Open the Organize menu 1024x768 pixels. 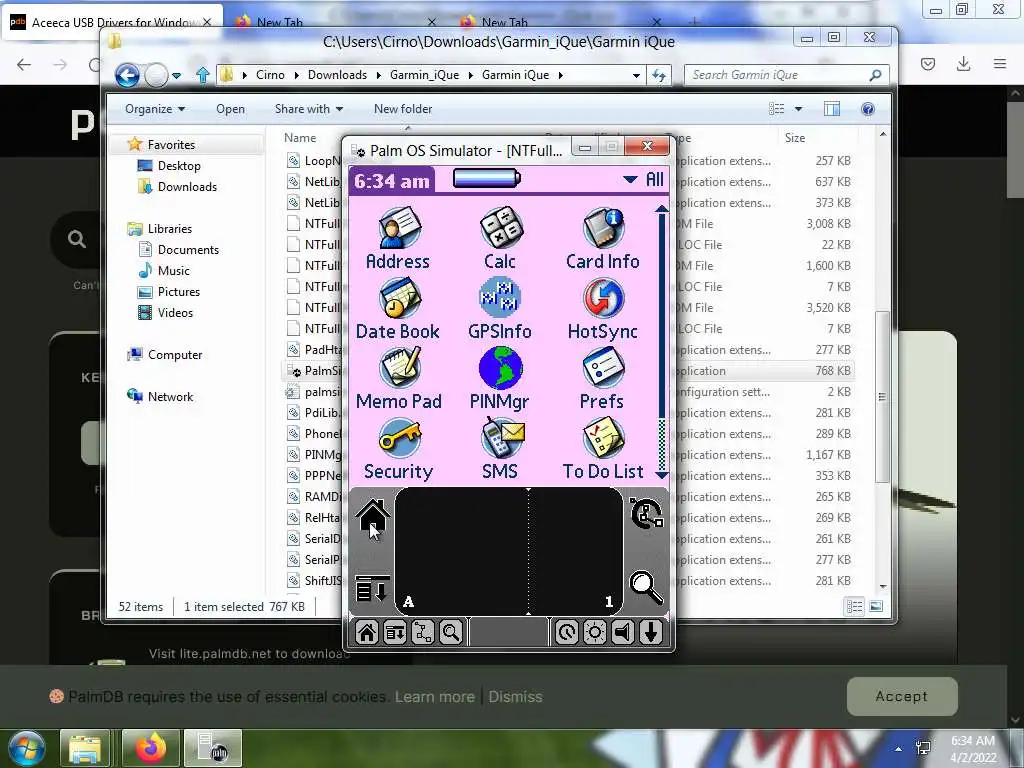tap(155, 109)
